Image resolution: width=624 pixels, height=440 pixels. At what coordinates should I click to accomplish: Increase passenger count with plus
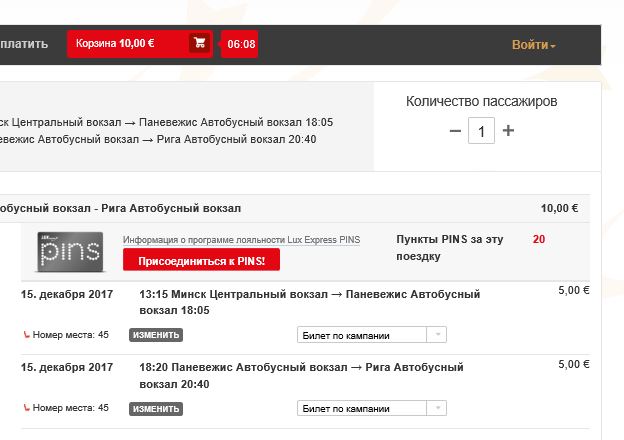[x=508, y=131]
